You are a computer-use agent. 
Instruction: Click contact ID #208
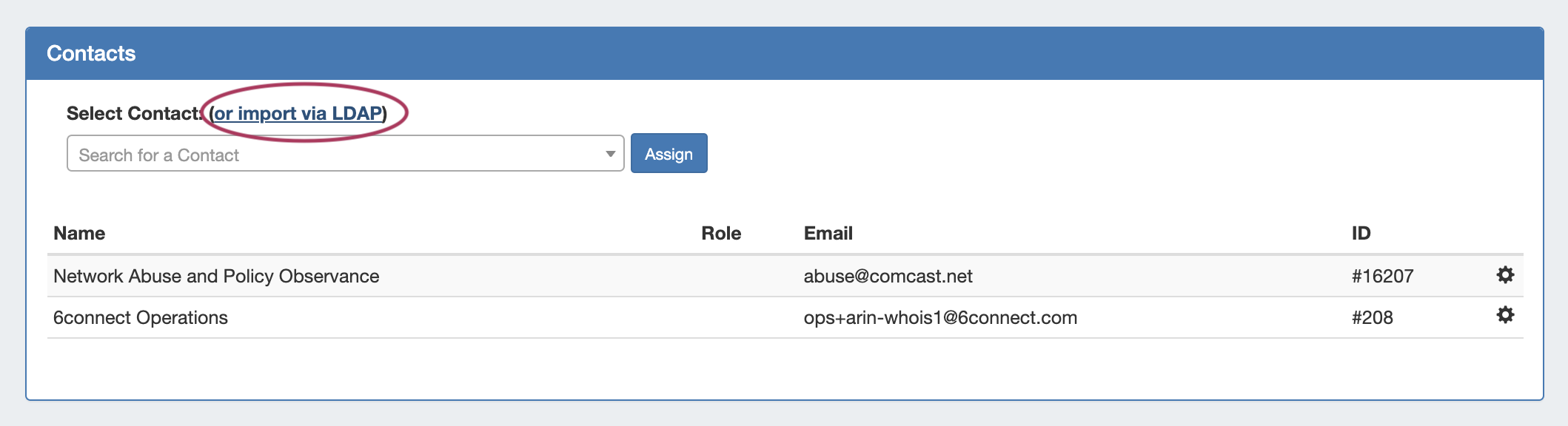coord(1372,318)
